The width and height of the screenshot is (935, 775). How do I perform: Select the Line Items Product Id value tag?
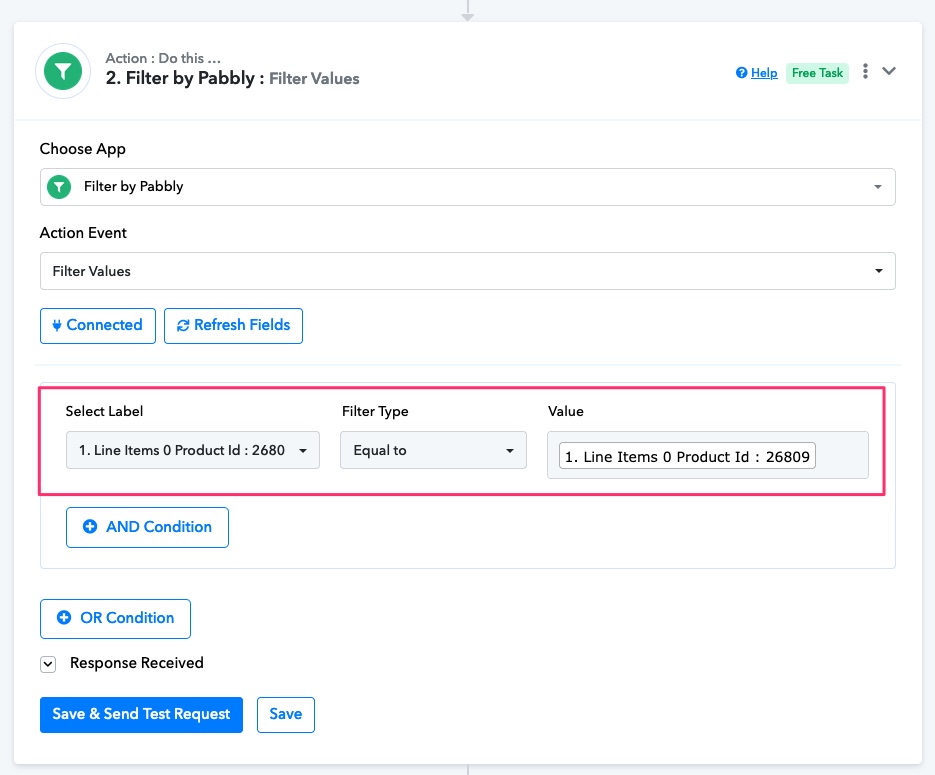click(687, 456)
